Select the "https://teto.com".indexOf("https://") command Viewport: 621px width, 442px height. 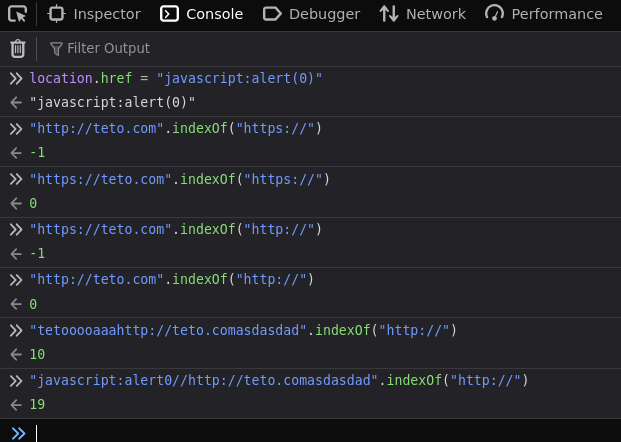point(180,179)
